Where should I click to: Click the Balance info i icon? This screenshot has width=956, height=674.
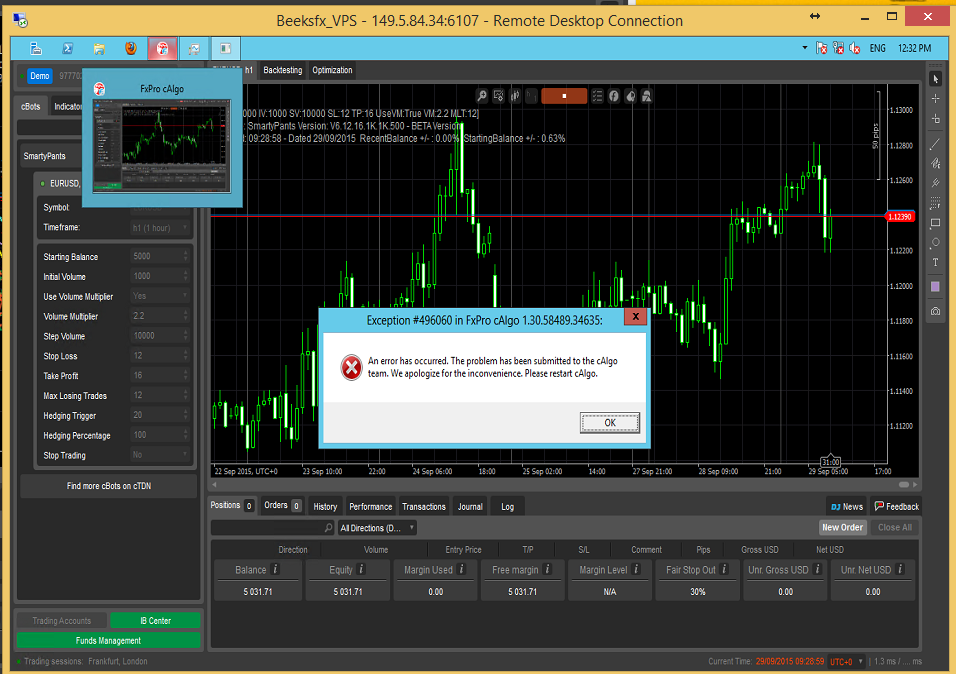coord(276,569)
